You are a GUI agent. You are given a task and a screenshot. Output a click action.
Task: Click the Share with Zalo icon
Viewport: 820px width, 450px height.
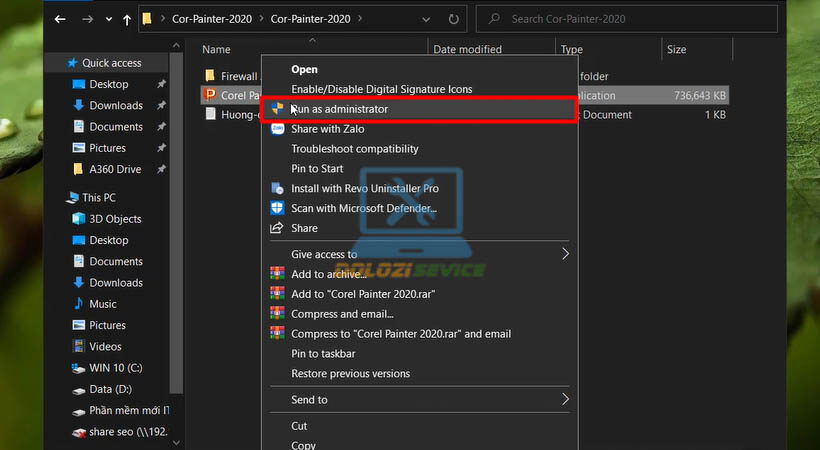[x=277, y=129]
